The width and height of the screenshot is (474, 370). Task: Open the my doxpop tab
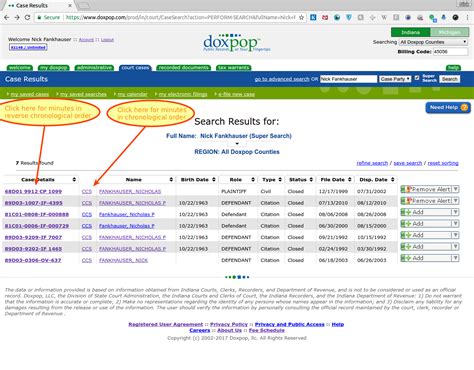(54, 68)
